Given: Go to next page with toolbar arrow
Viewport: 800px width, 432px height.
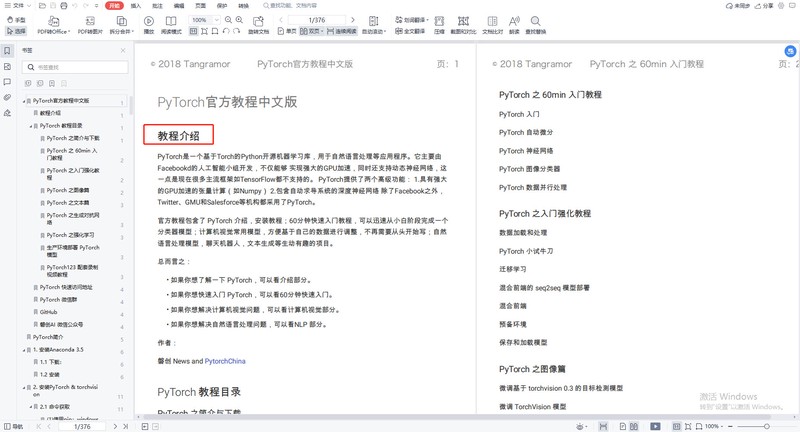Looking at the screenshot, I should point(353,20).
